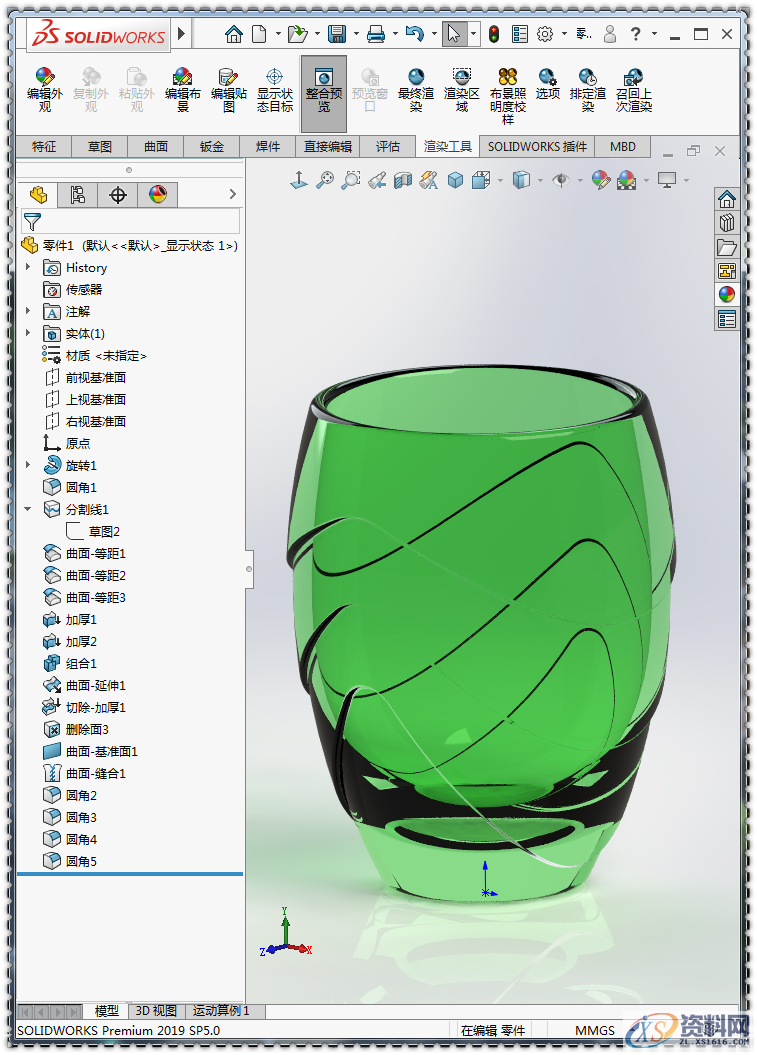Select 切除-加厚1 feature

(84, 707)
